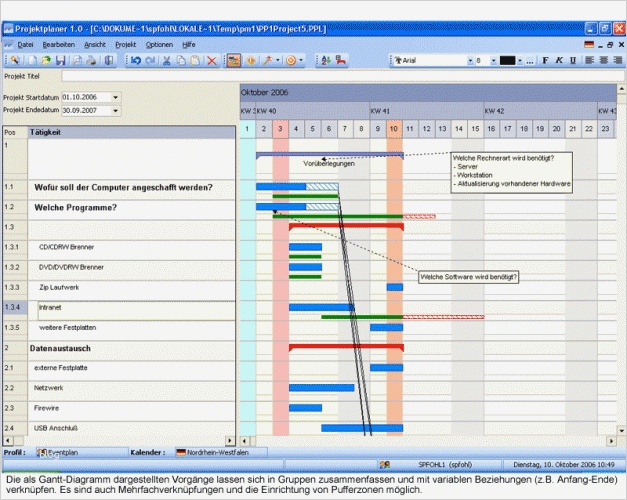Click the magic wand tool icon
Screen dimensions: 627x500
(267, 60)
